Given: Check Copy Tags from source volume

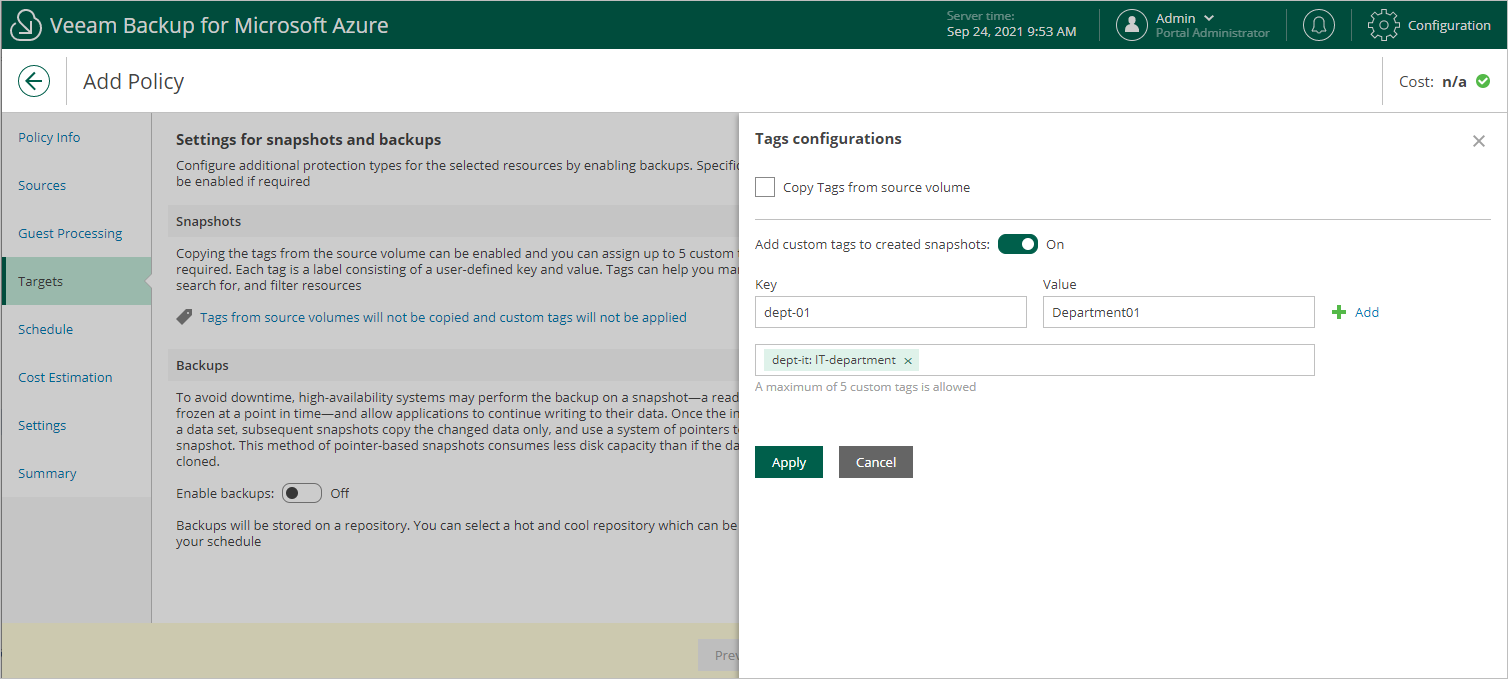Looking at the screenshot, I should pyautogui.click(x=765, y=187).
